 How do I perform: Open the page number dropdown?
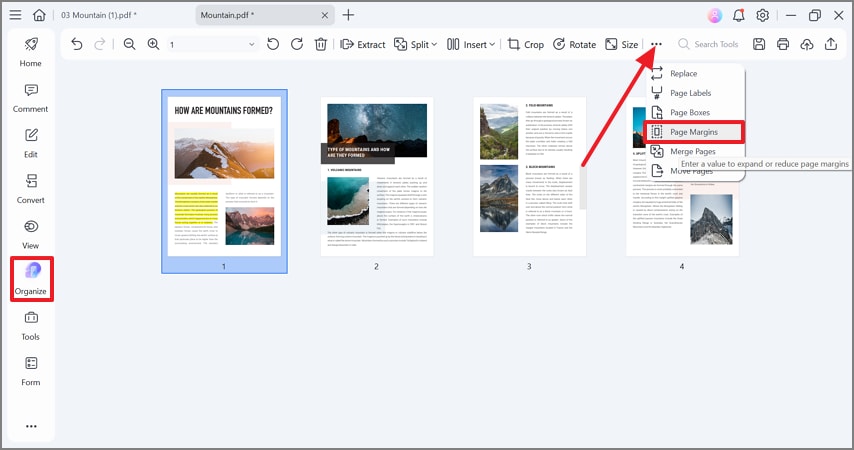pos(212,44)
